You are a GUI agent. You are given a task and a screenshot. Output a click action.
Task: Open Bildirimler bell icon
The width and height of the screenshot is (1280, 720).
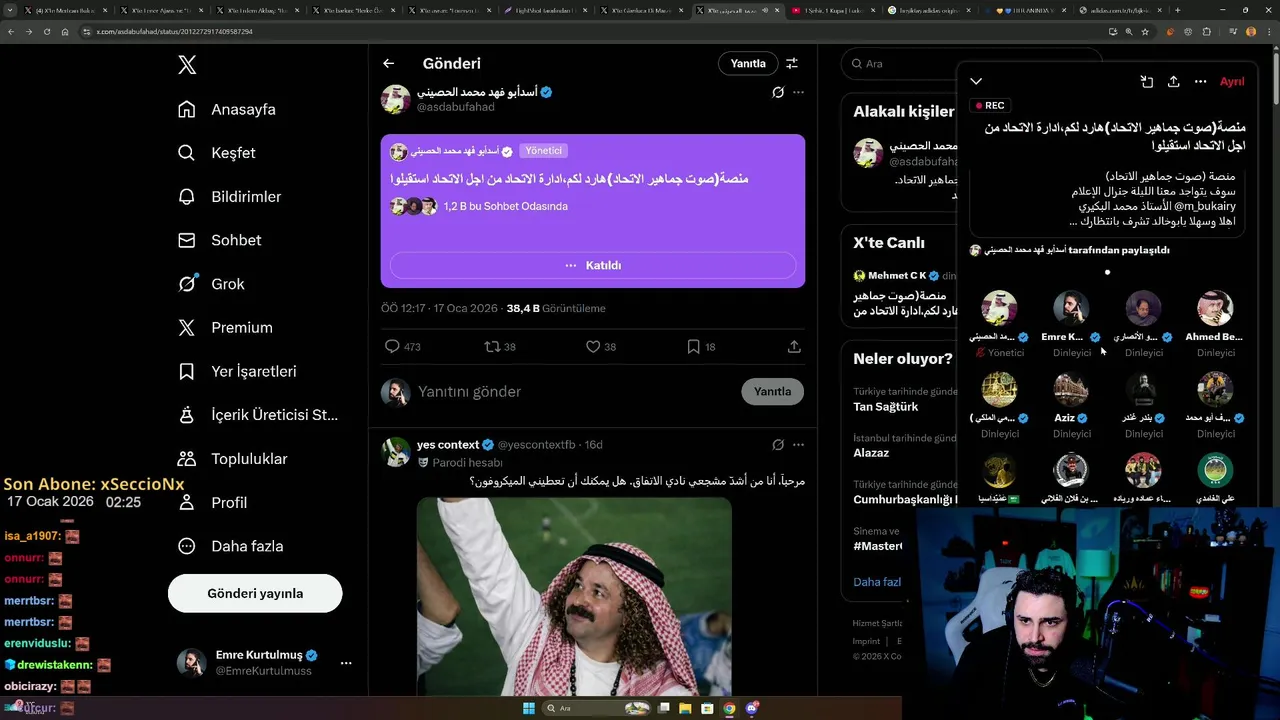click(187, 196)
